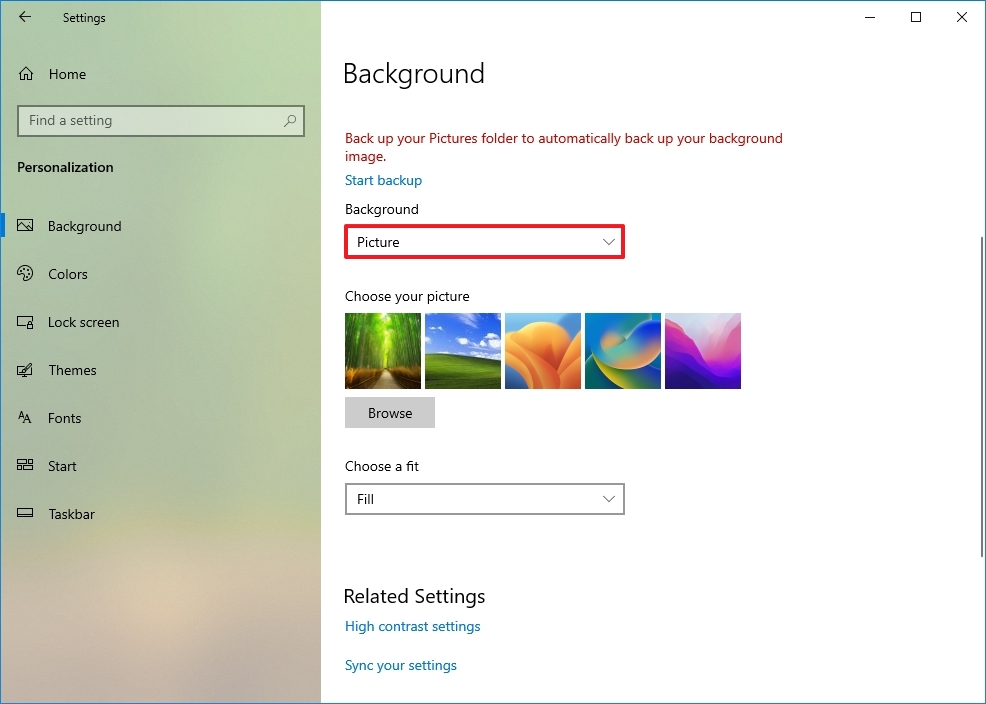986x704 pixels.
Task: Click the Home icon in sidebar
Action: pyautogui.click(x=26, y=74)
